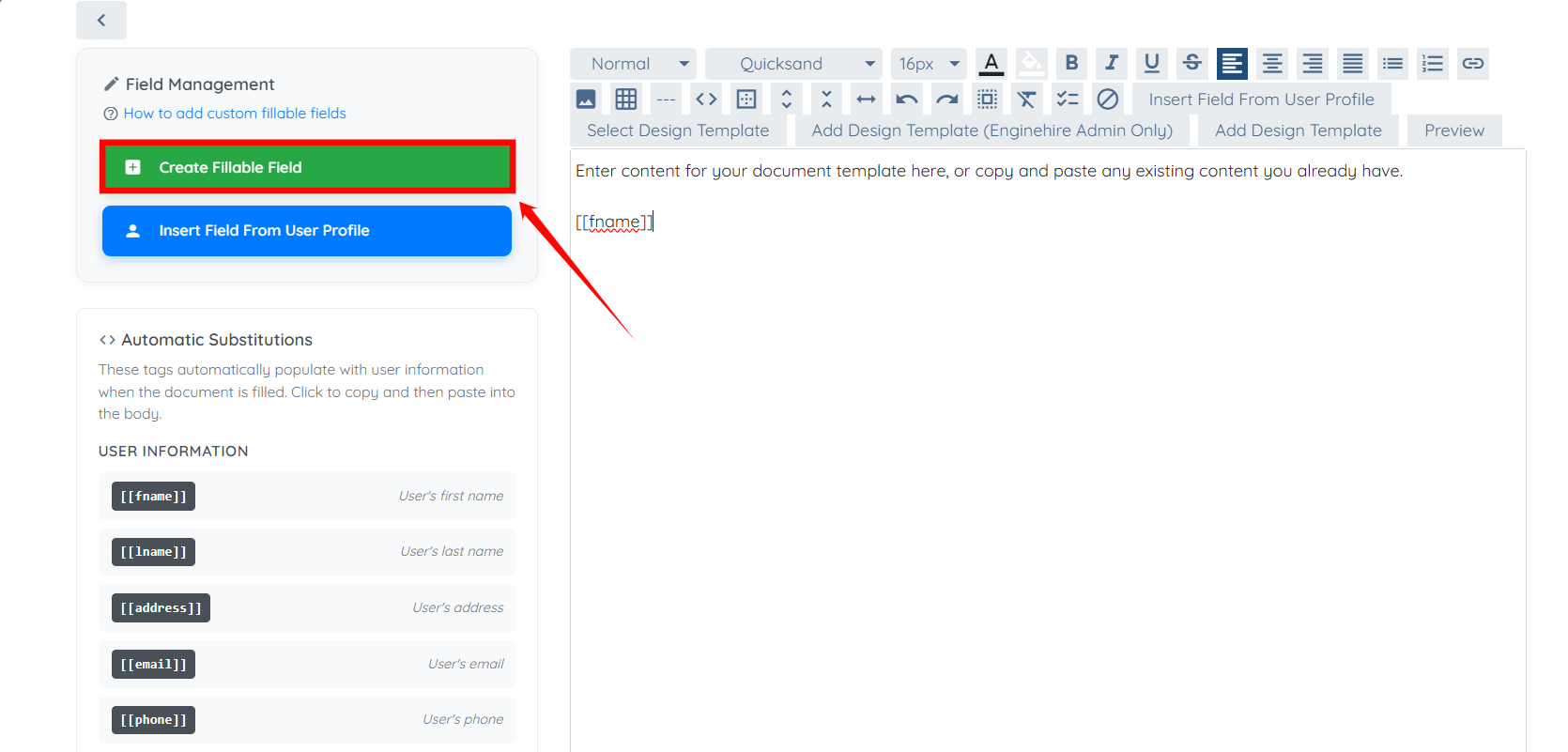Redo the last undone edit
Viewport: 1568px width, 752px height.
947,99
